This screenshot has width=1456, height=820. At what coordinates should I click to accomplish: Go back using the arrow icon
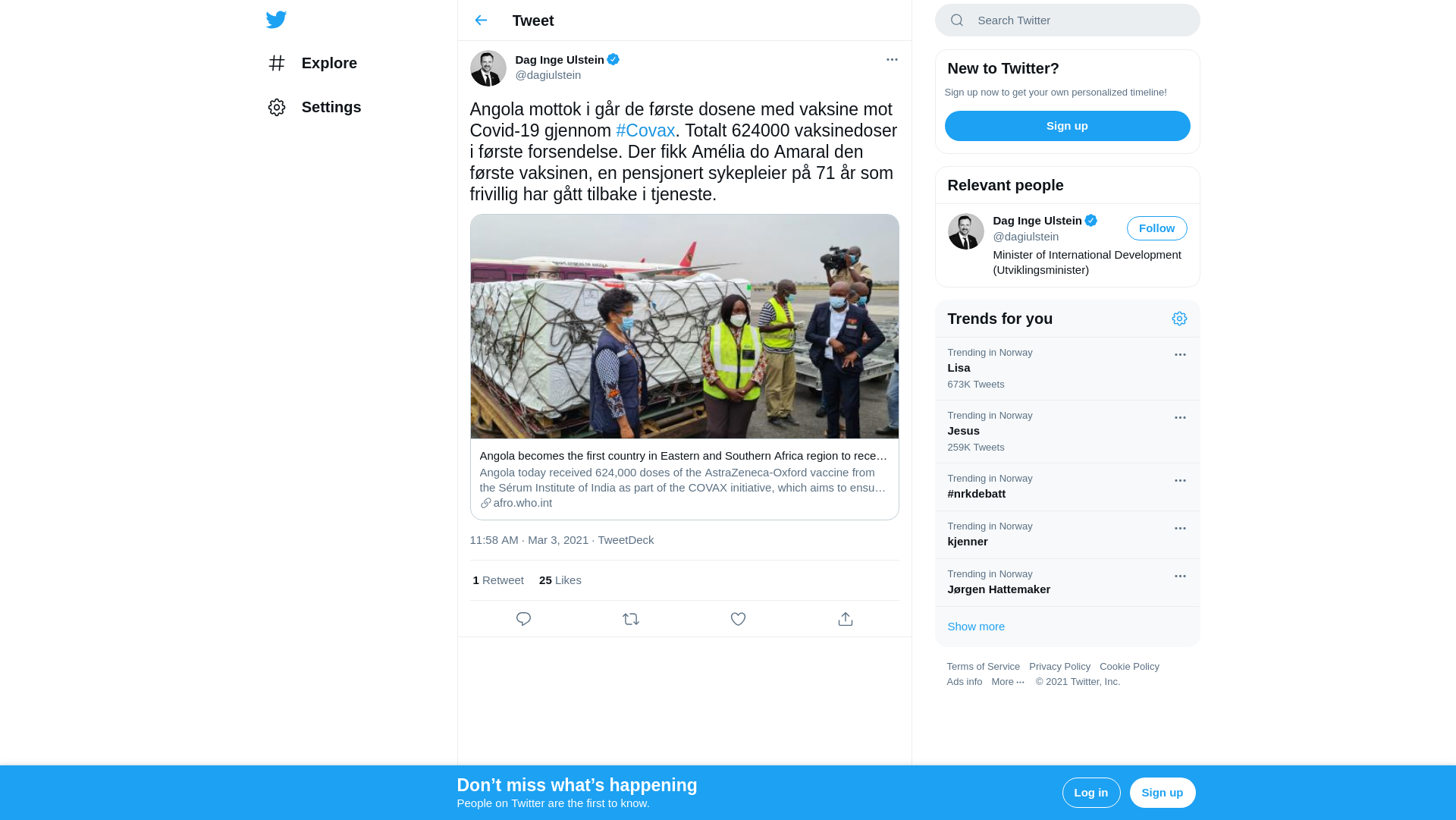click(x=481, y=20)
